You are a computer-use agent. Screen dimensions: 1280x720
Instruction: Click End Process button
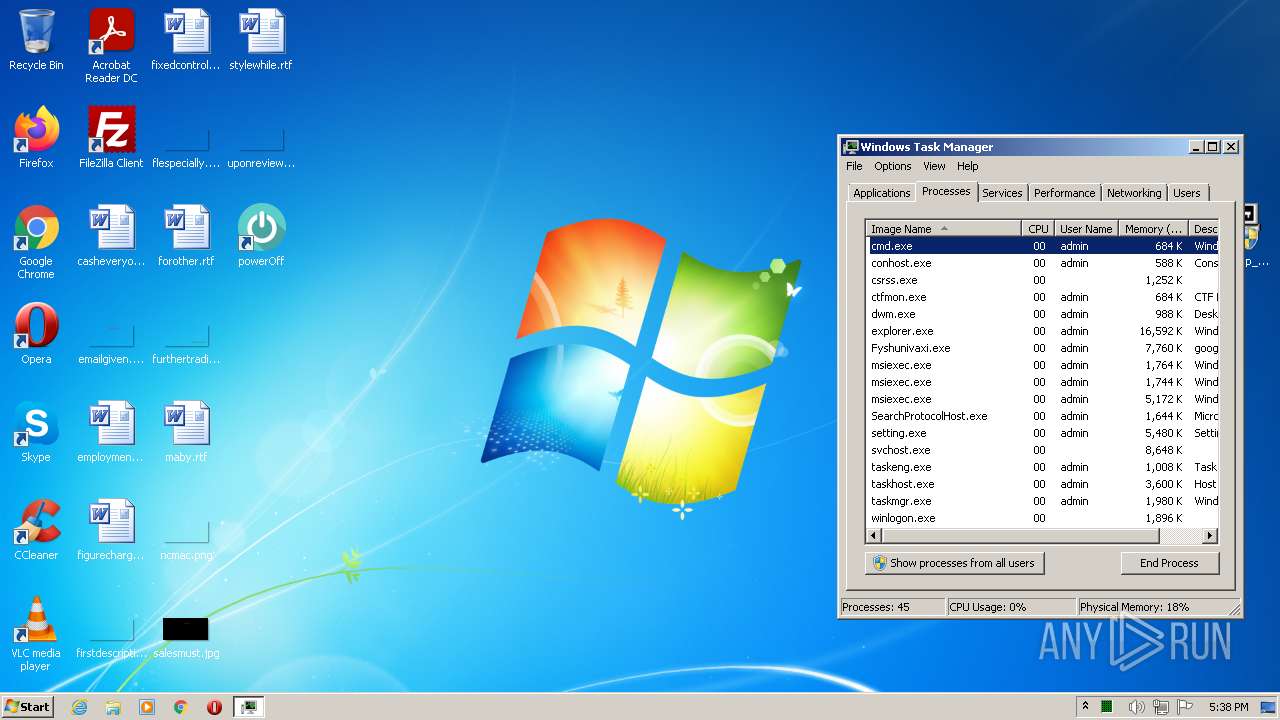pyautogui.click(x=1169, y=563)
